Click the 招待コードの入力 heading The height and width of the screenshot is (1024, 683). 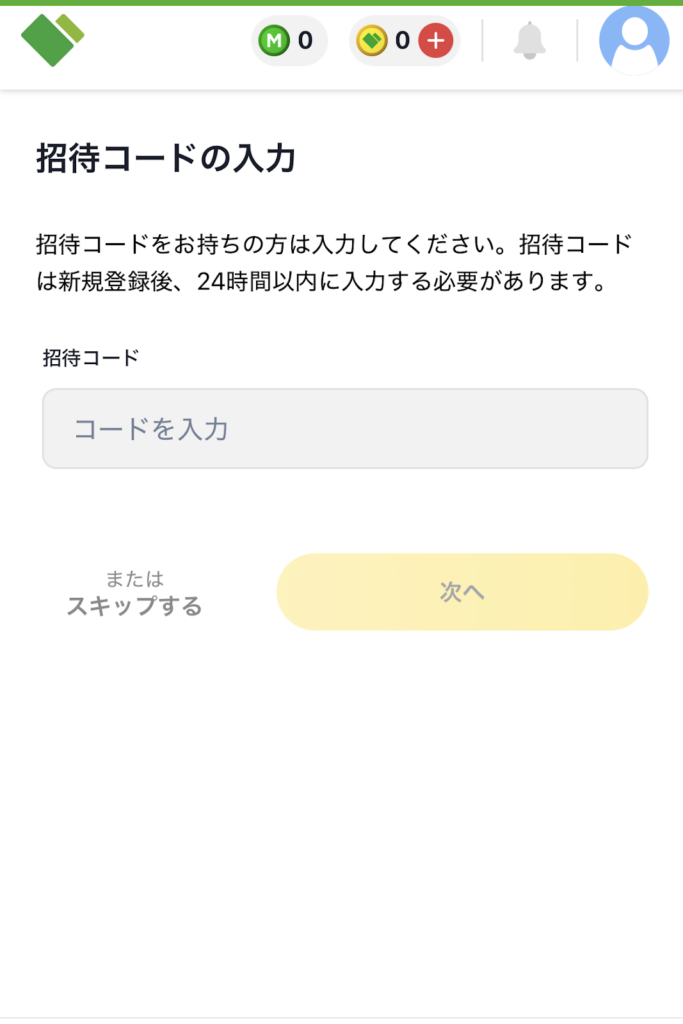(x=166, y=158)
